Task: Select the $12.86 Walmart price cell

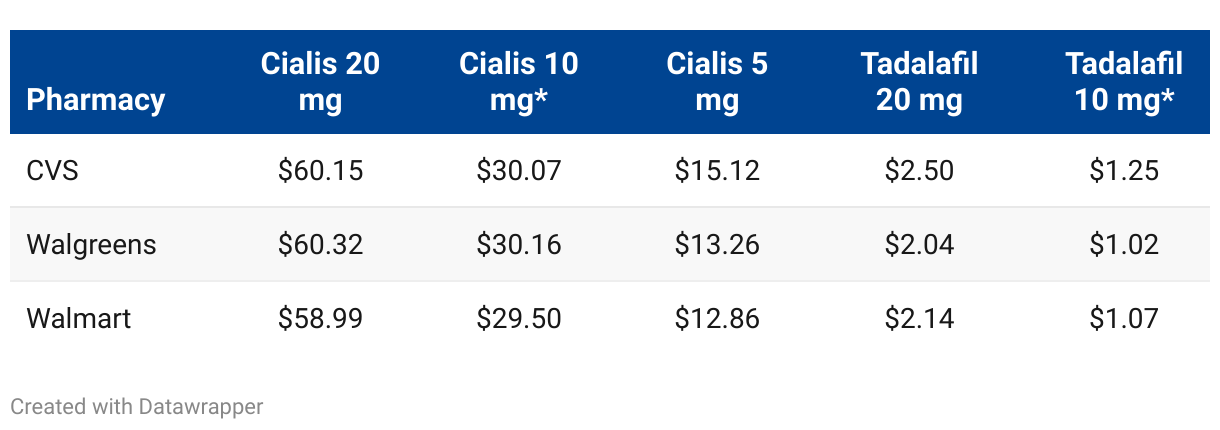Action: tap(717, 319)
